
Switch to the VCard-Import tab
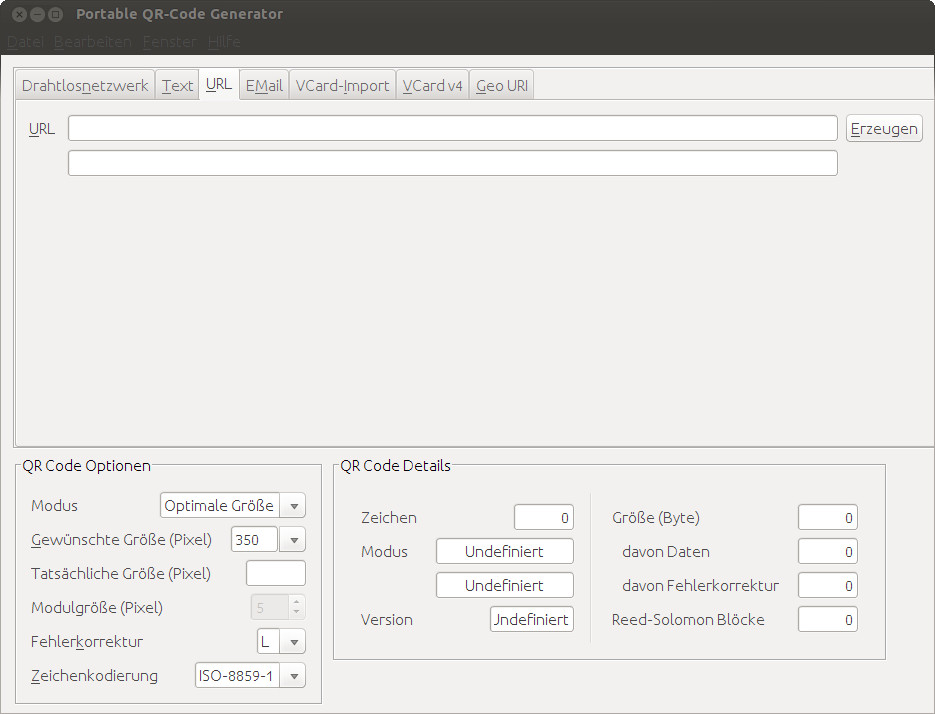point(342,86)
